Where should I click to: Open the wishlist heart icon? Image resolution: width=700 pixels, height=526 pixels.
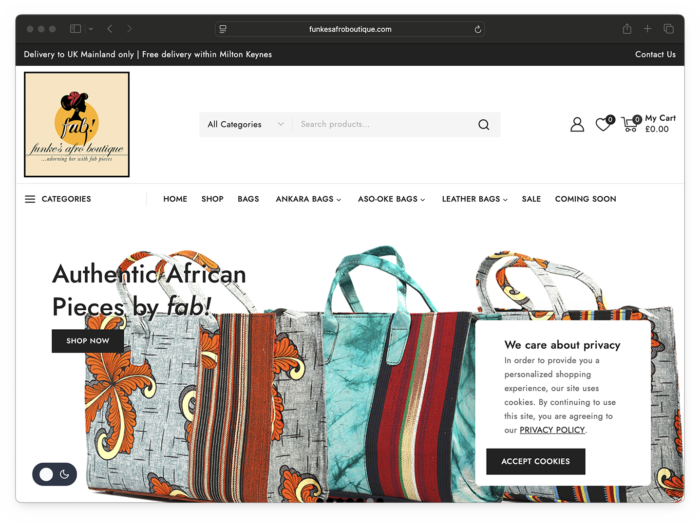point(604,124)
